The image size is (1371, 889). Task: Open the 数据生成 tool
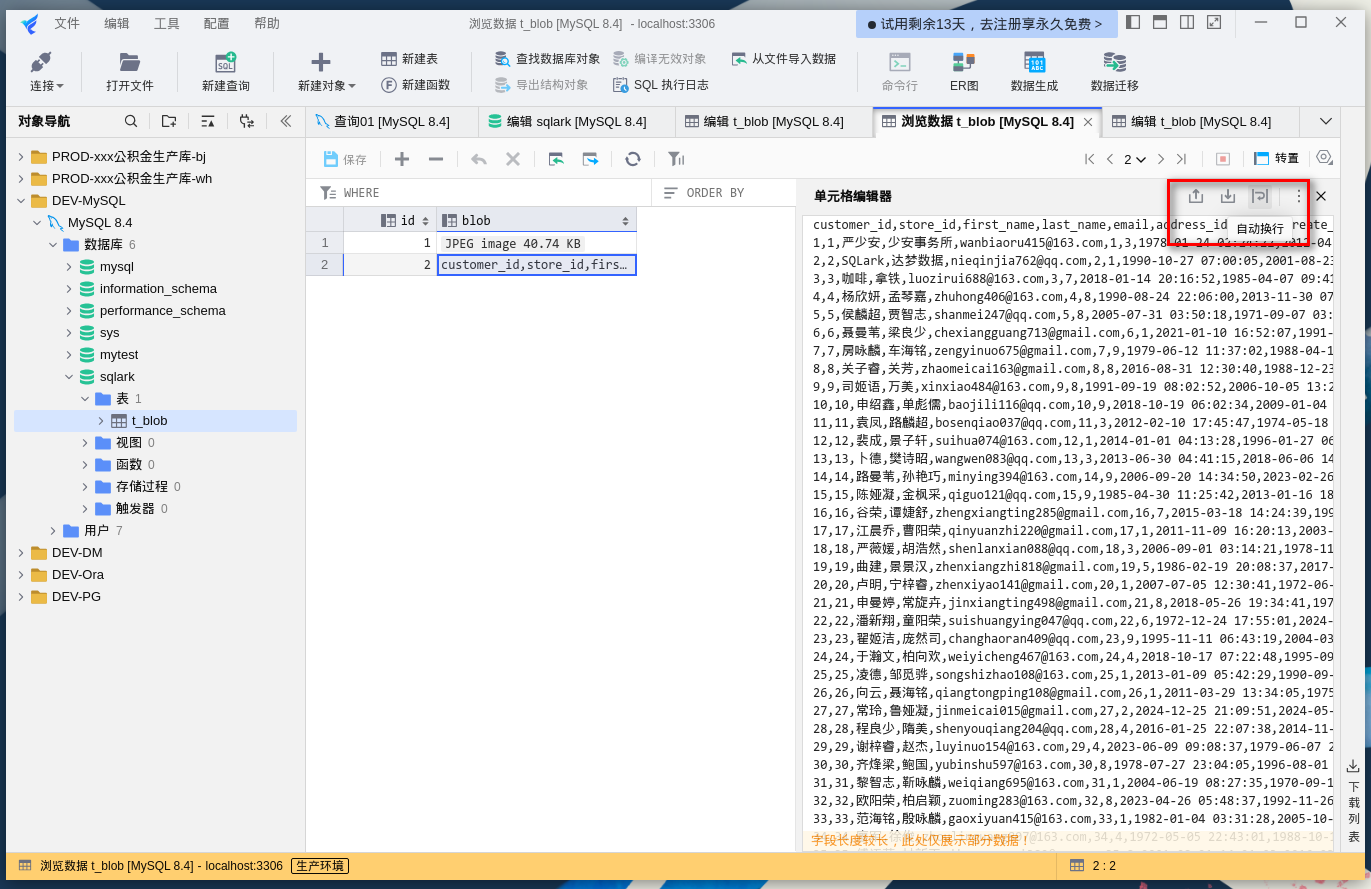click(x=1034, y=72)
